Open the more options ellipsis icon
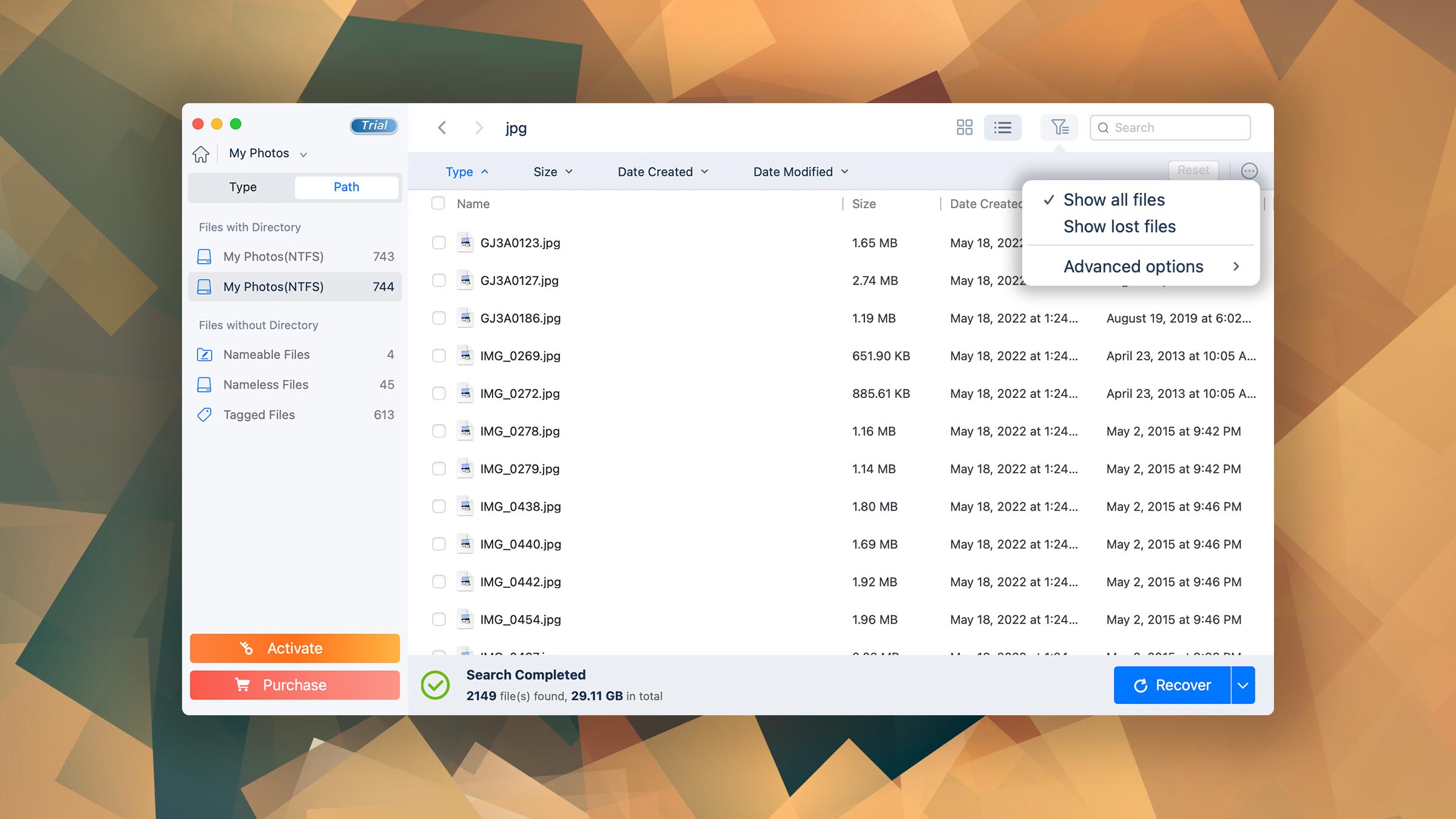Screen dimensions: 1456x819 point(1249,171)
